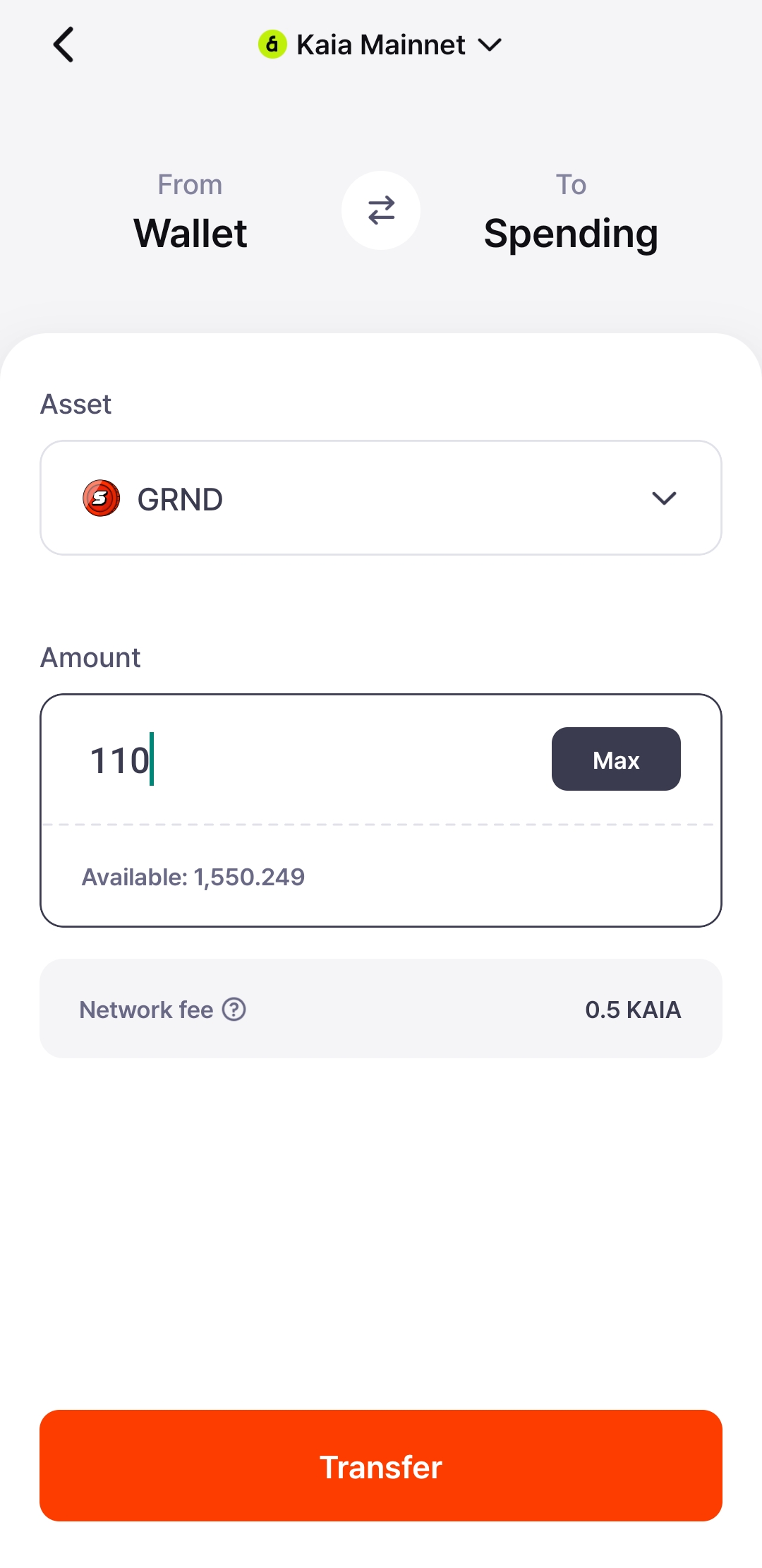
Task: Click the From label above Wallet
Action: pos(190,185)
